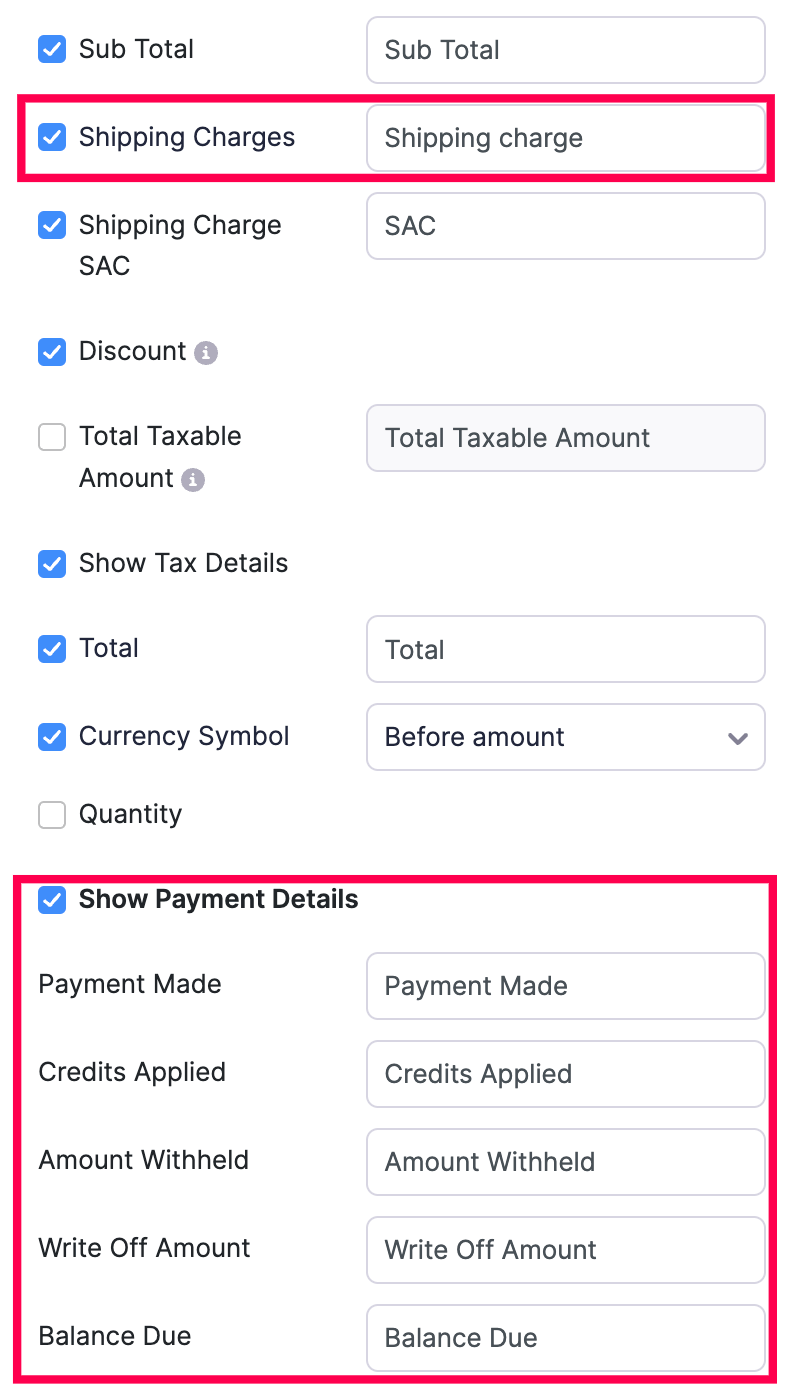
Task: Focus the Total label input field
Action: pyautogui.click(x=565, y=650)
